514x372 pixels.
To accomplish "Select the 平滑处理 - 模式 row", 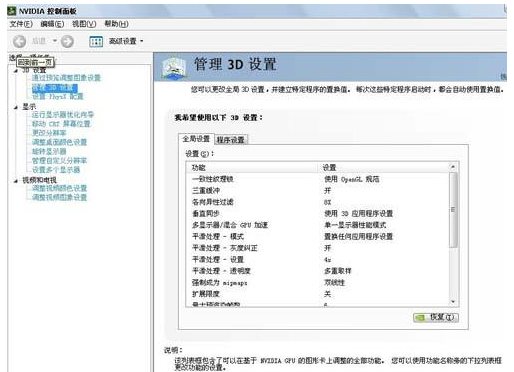I will pos(318,237).
